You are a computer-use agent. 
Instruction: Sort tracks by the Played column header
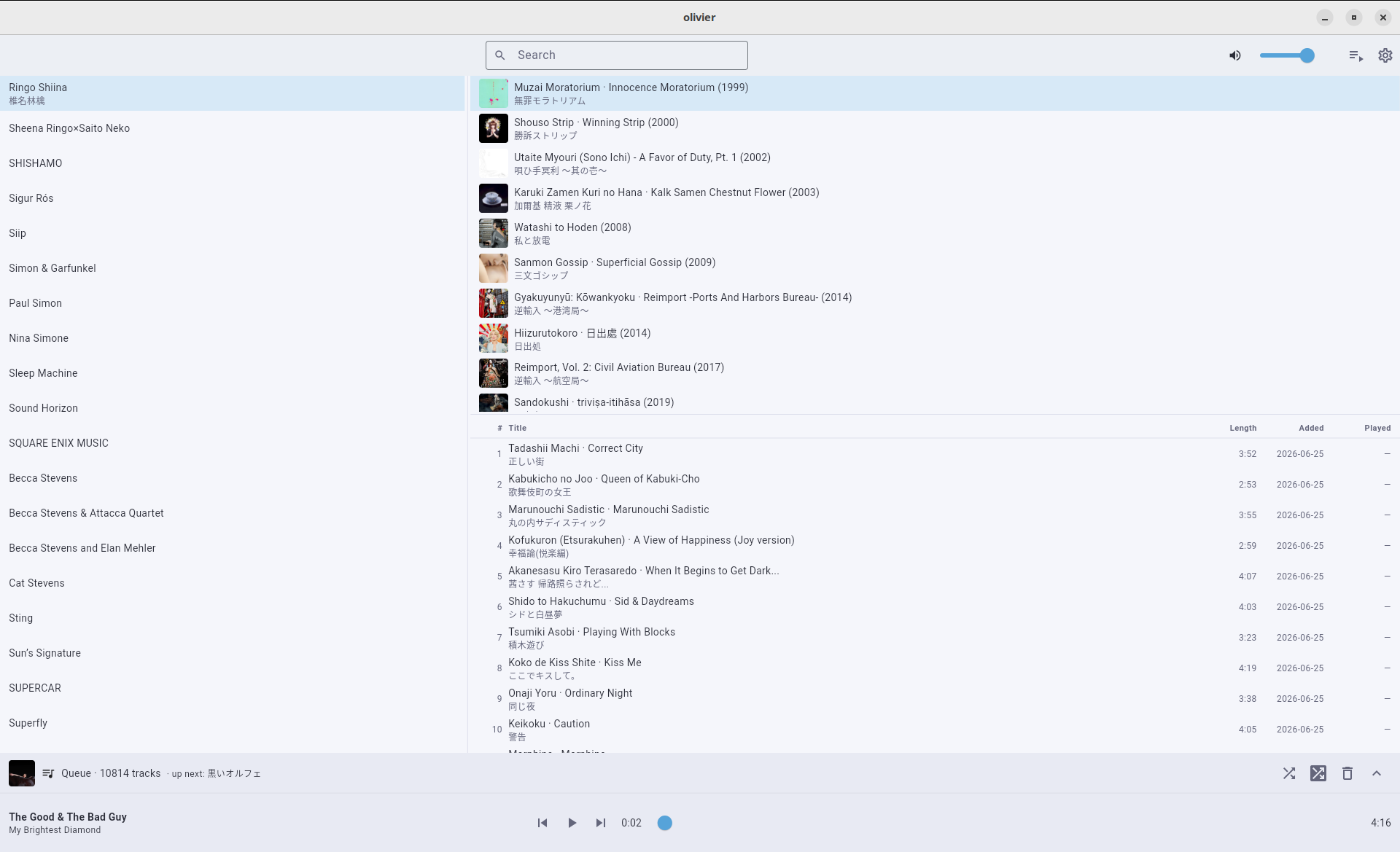pos(1377,428)
